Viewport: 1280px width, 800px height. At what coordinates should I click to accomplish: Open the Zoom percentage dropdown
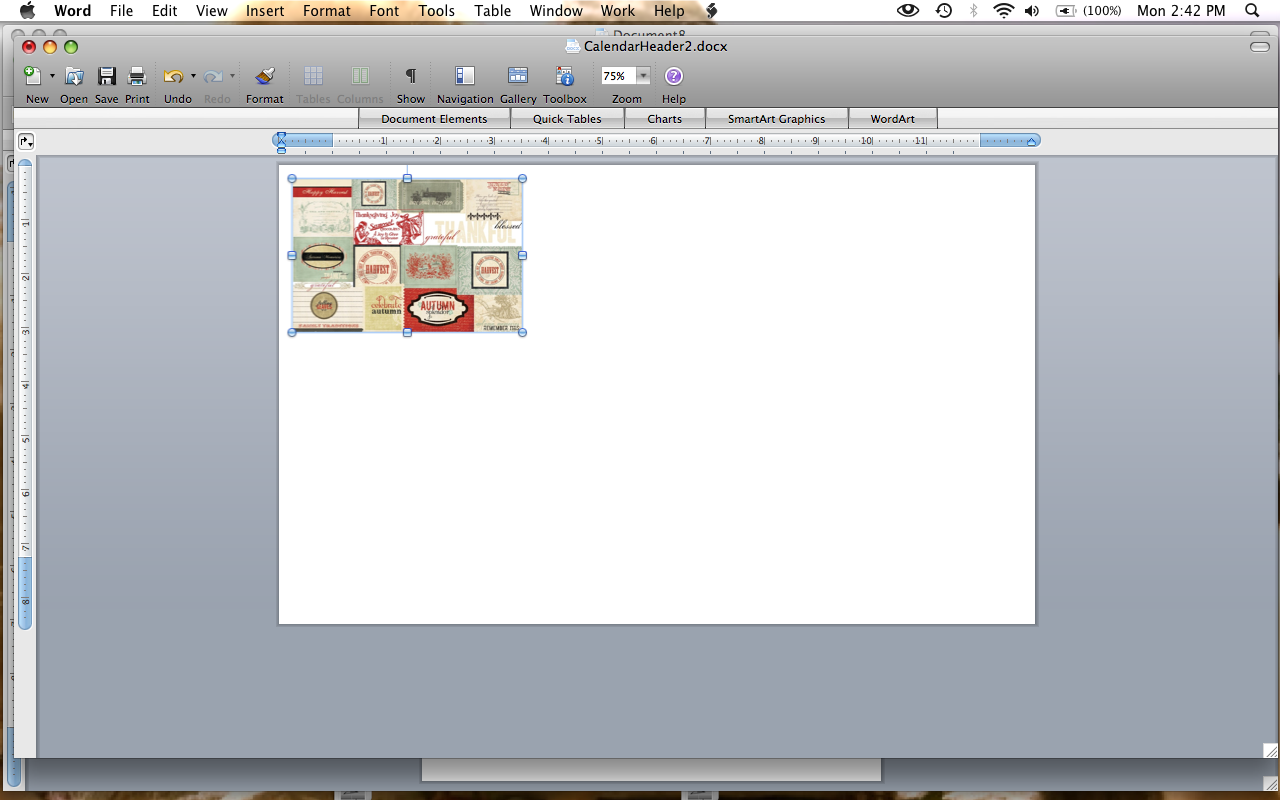pos(643,76)
